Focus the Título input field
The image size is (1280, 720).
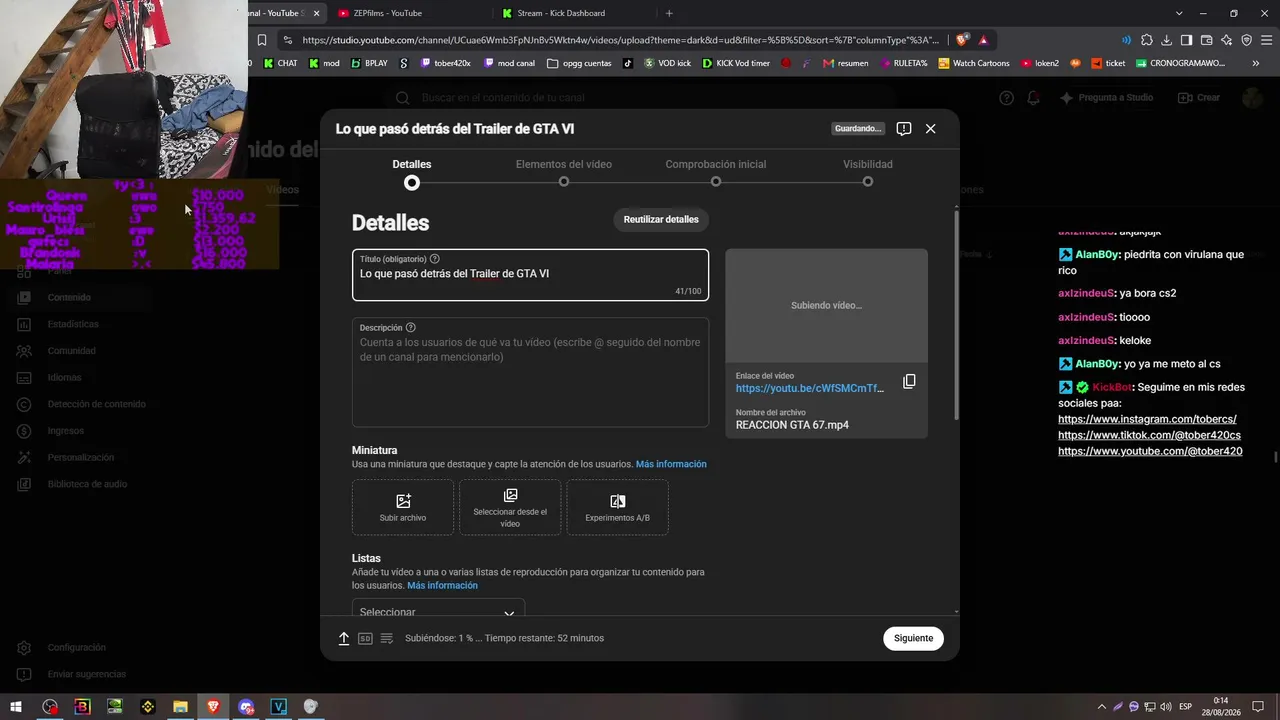pyautogui.click(x=530, y=275)
